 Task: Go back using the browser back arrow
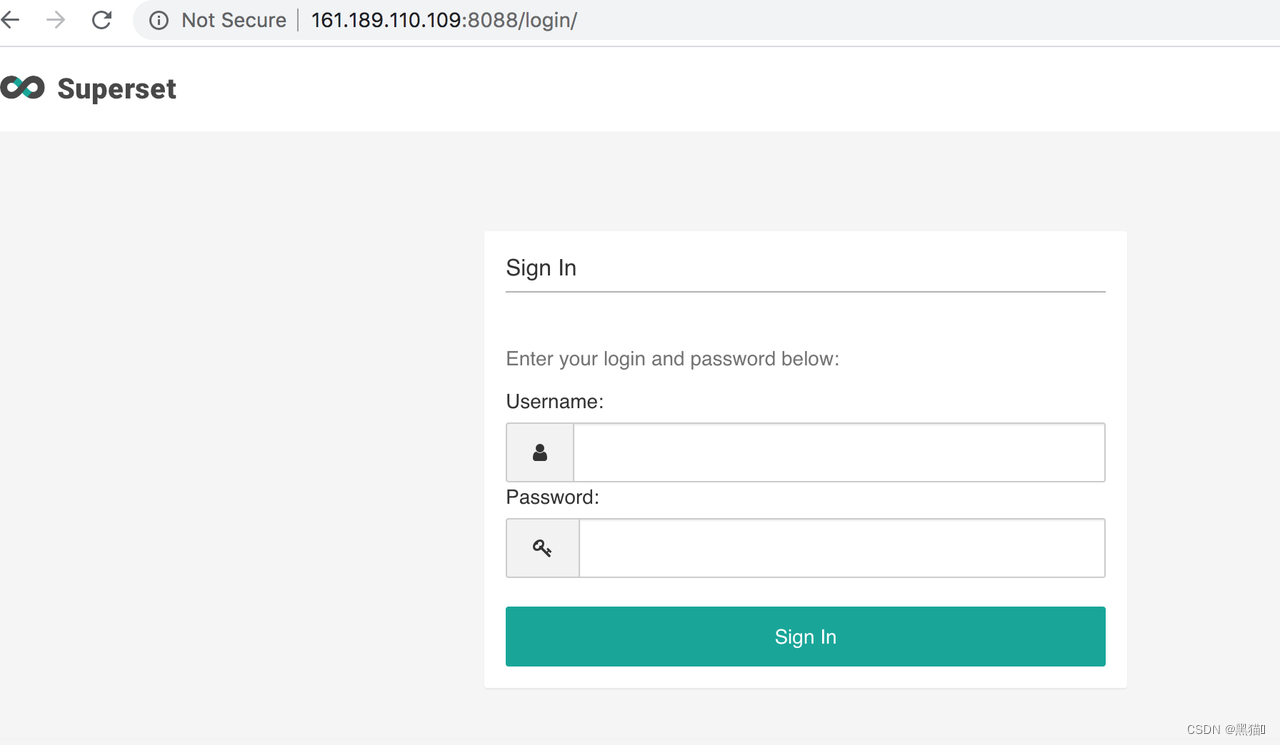pos(10,20)
